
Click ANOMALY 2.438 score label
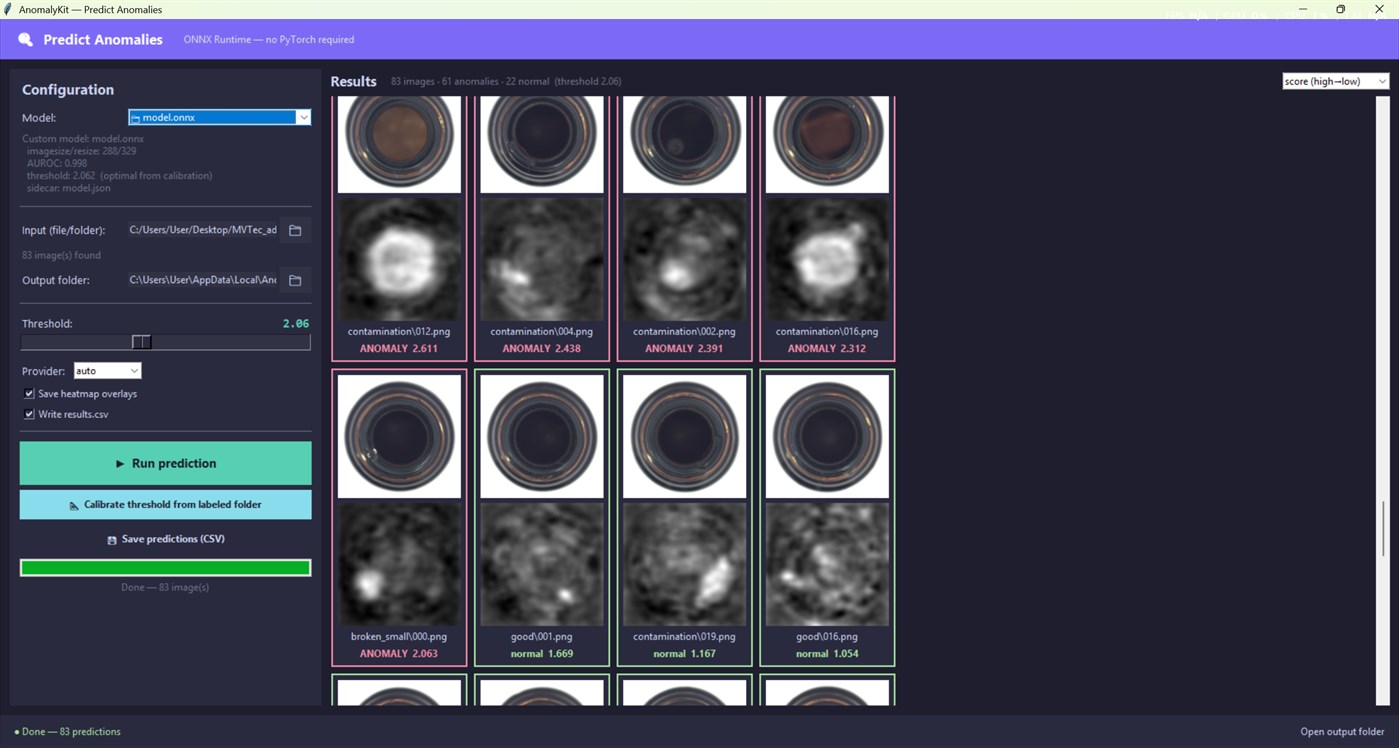point(542,348)
